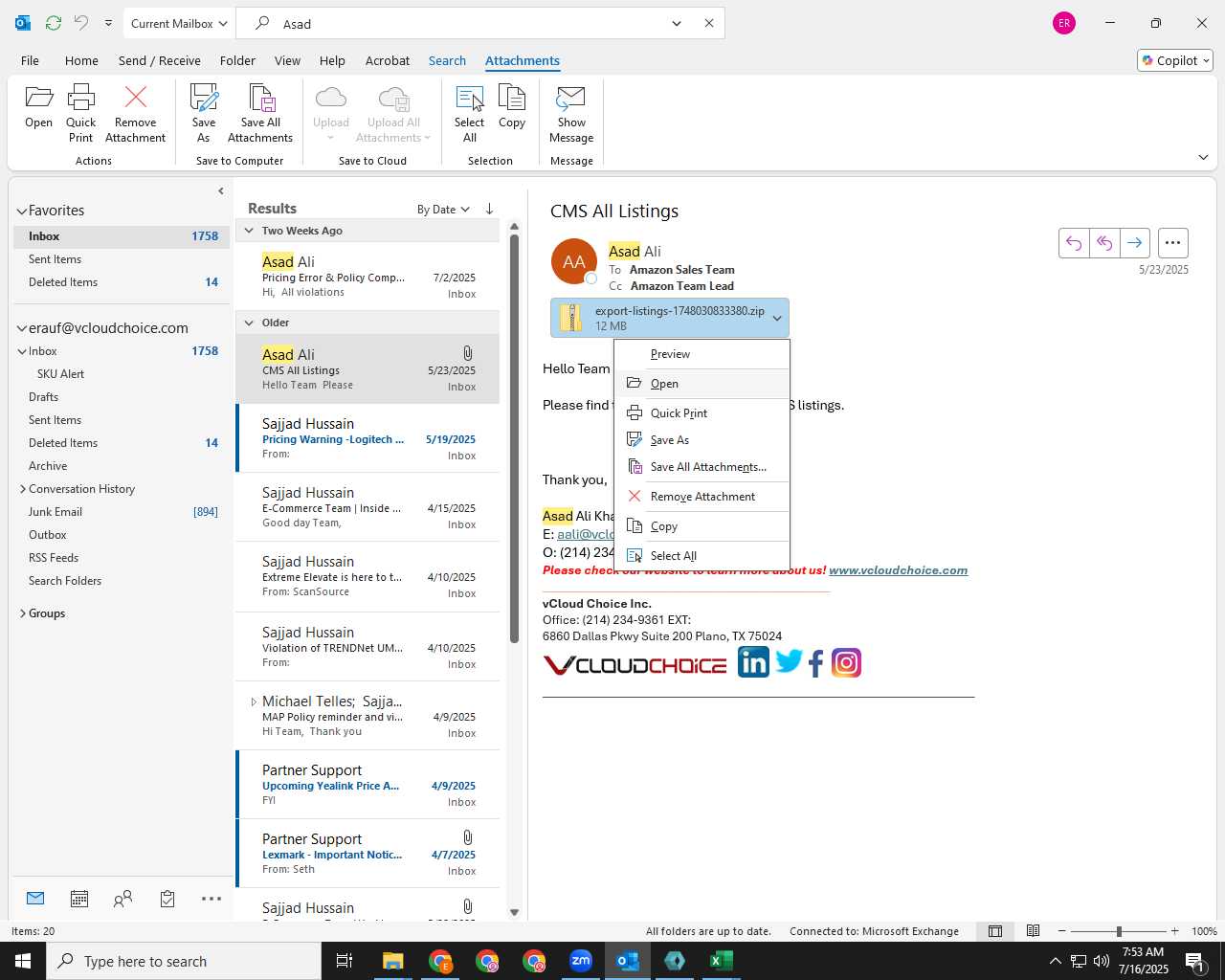Click the LinkedIn icon in signature
The height and width of the screenshot is (980, 1225).
pyautogui.click(x=753, y=661)
